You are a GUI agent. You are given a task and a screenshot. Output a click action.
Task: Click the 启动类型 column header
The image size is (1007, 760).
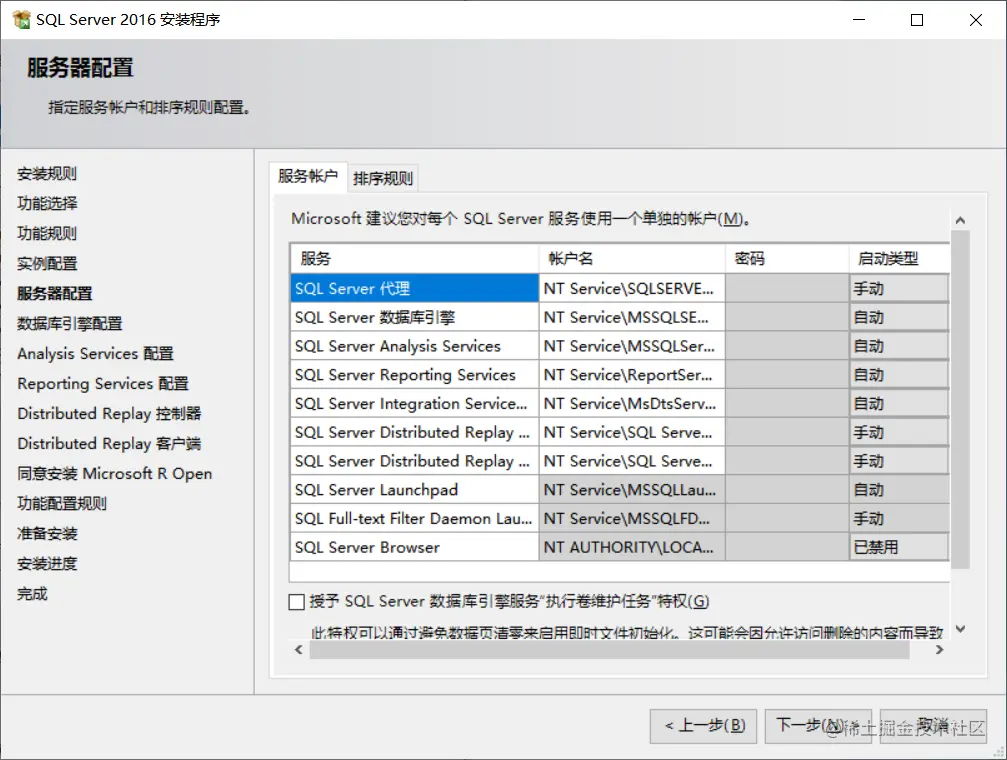click(x=899, y=259)
